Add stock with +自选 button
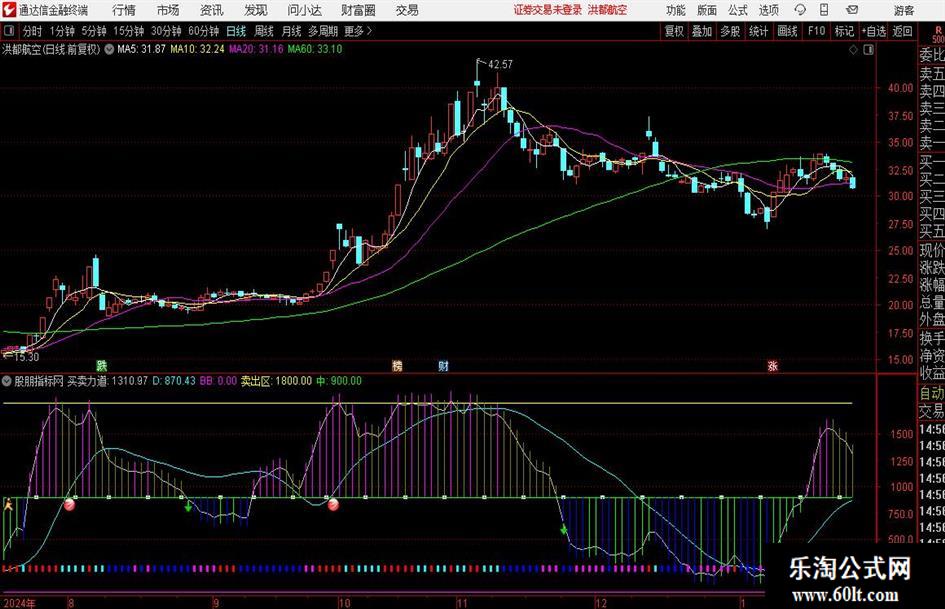This screenshot has width=945, height=609. click(874, 31)
